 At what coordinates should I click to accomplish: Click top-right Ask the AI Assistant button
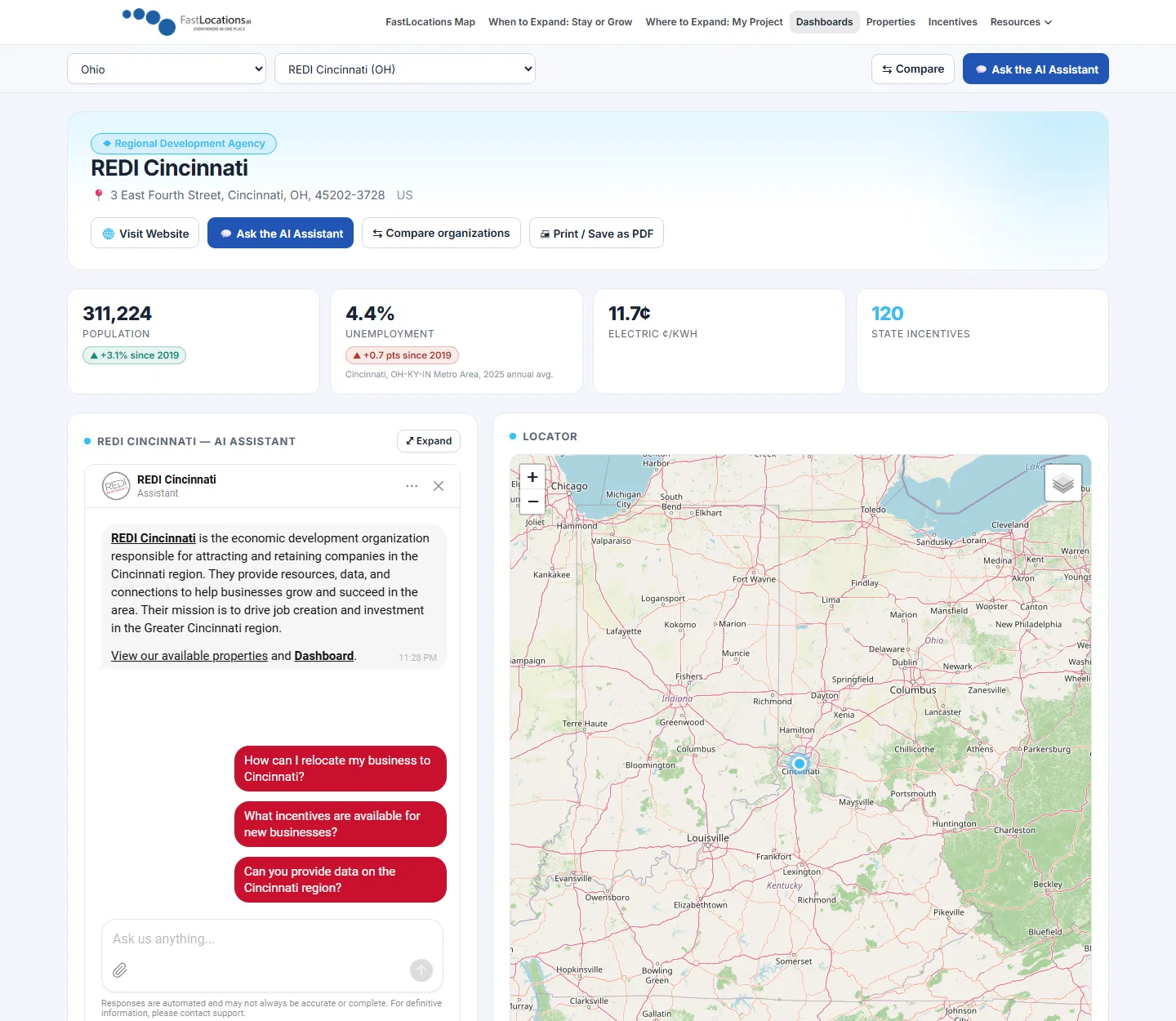pos(1036,69)
